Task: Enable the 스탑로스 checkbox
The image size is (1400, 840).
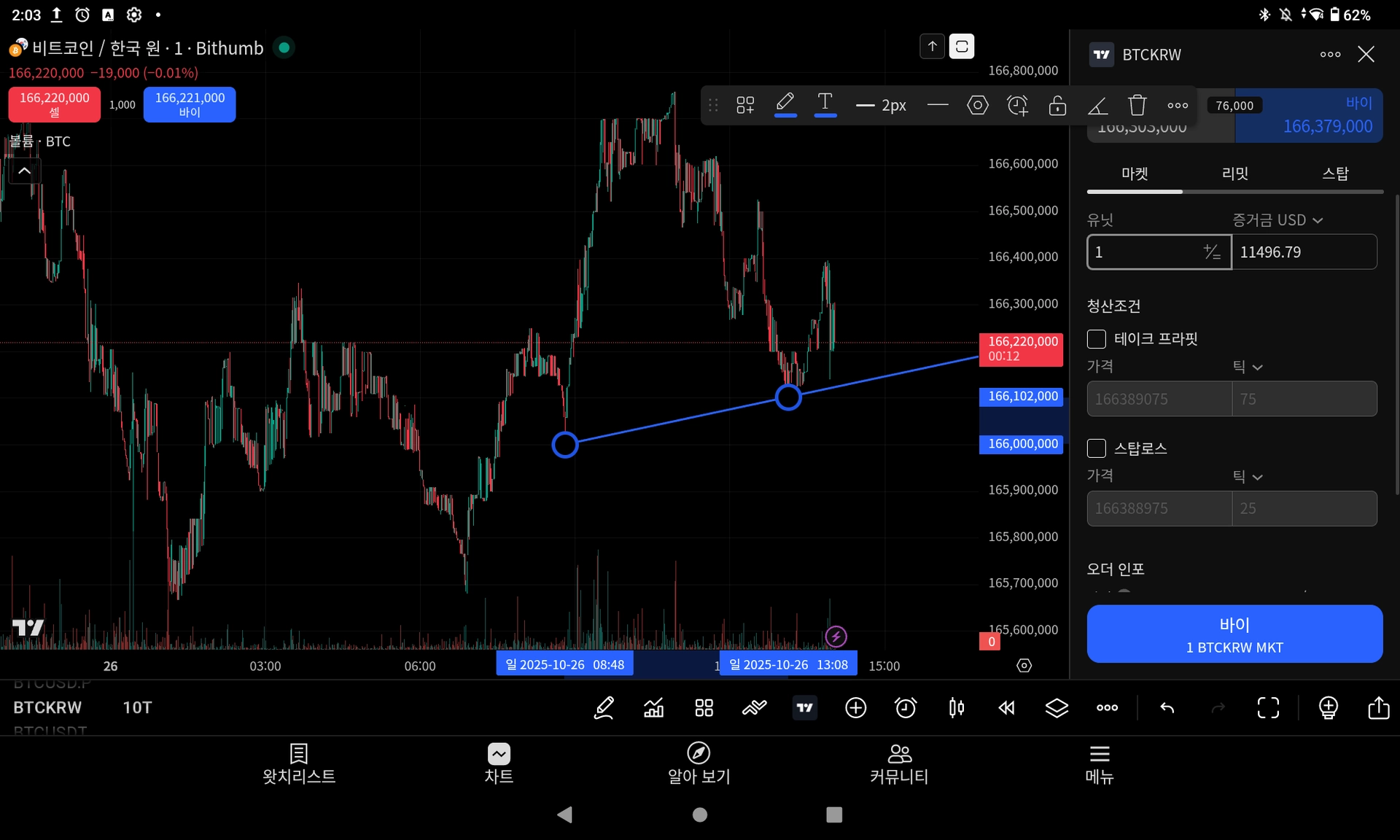Action: coord(1097,448)
